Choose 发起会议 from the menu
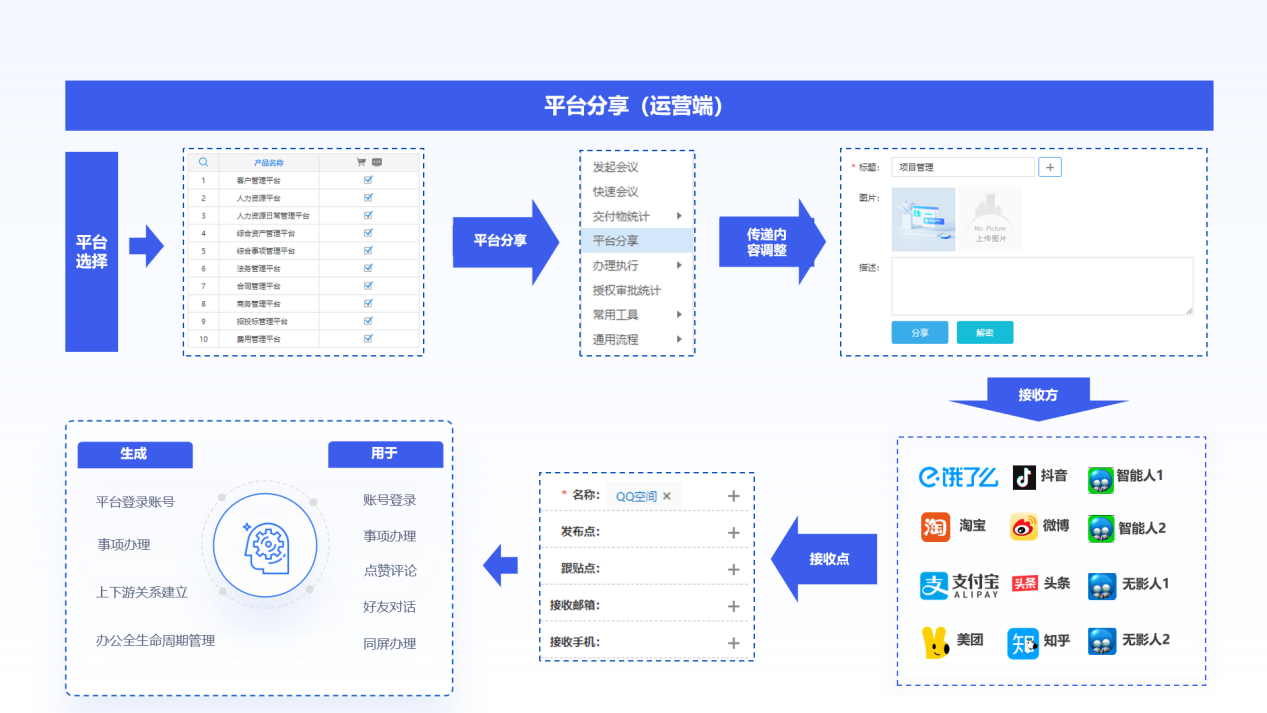Screen dimensions: 1267x713 [x=616, y=167]
